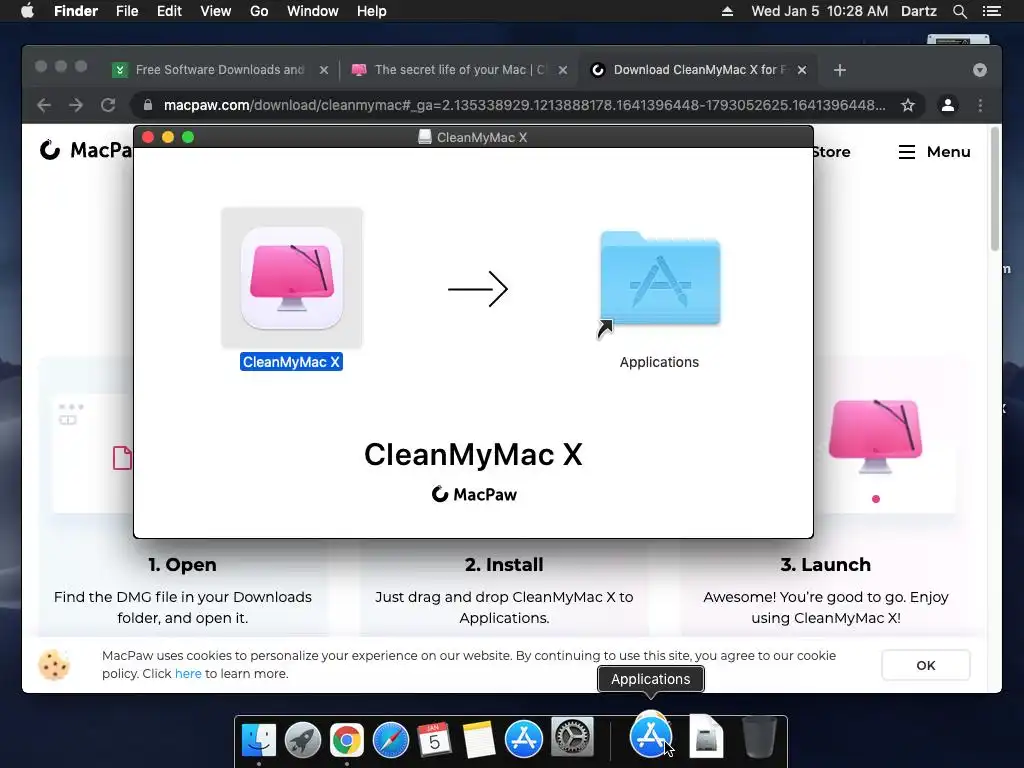Close the CleanMyMac X installer window

coord(148,137)
